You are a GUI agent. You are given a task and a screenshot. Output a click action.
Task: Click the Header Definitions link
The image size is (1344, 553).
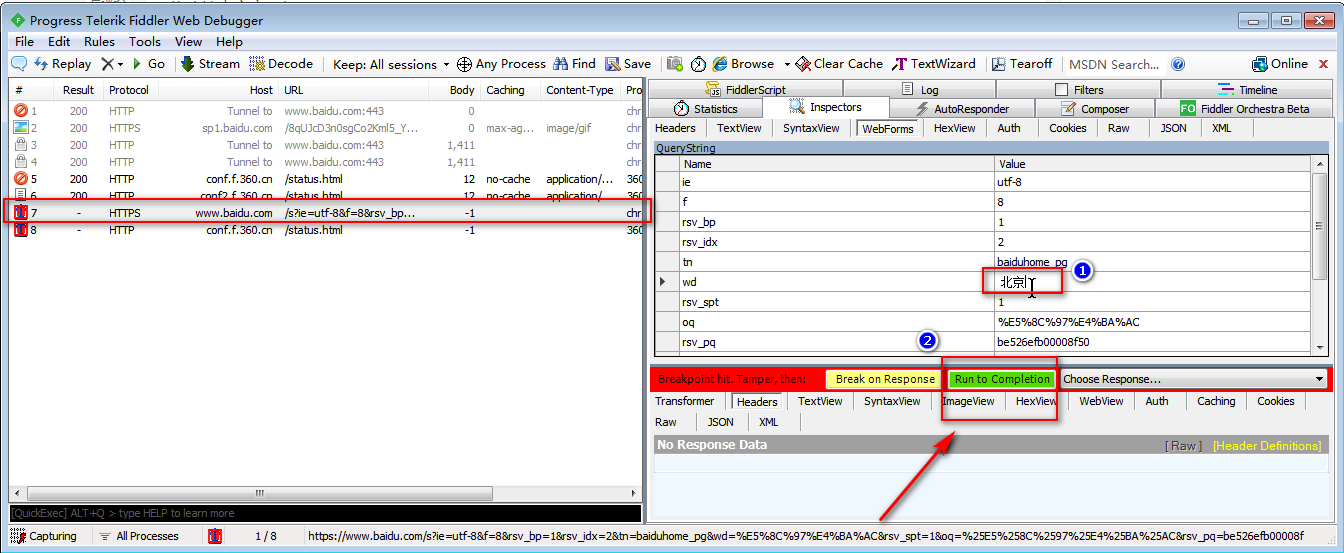(1266, 446)
